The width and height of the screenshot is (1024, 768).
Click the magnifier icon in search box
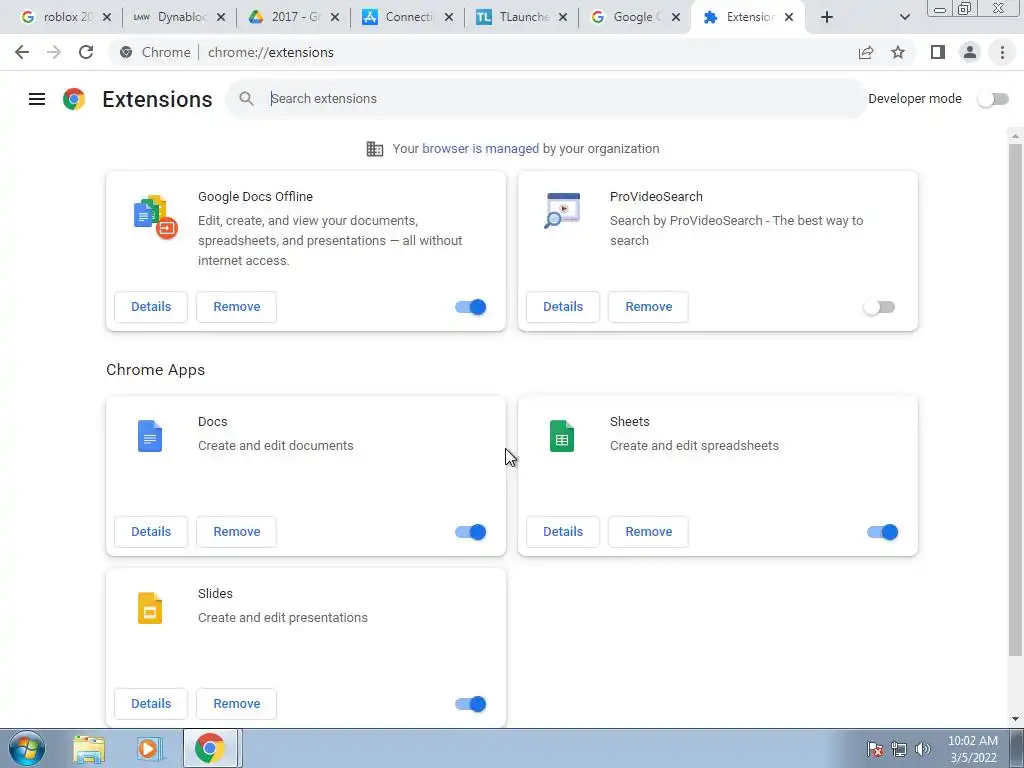coord(246,99)
